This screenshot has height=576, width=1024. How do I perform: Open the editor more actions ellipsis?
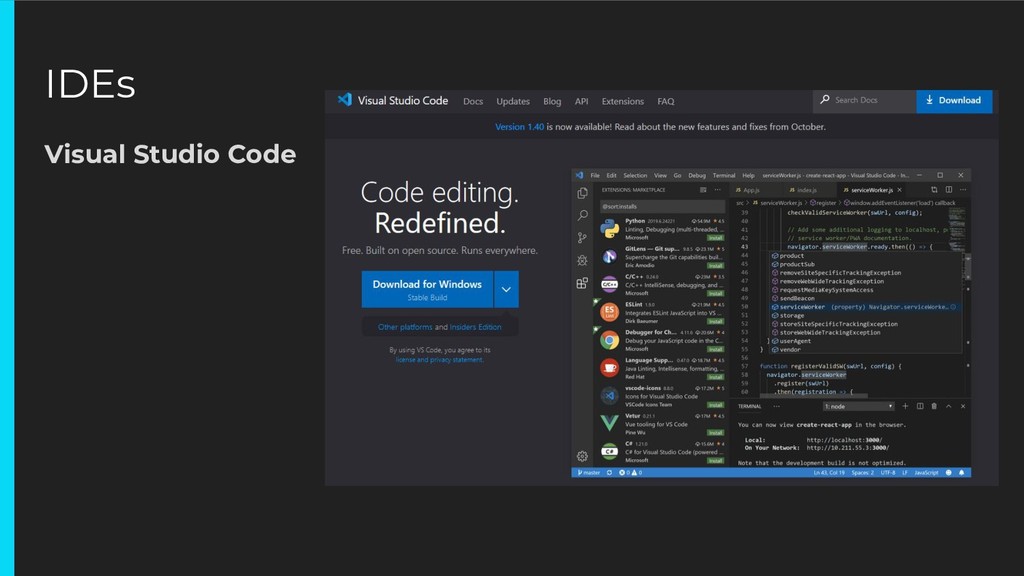963,190
